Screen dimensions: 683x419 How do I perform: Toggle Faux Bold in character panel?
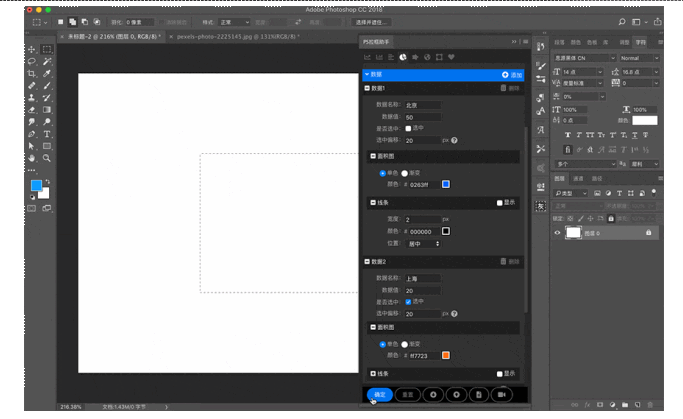[568, 135]
